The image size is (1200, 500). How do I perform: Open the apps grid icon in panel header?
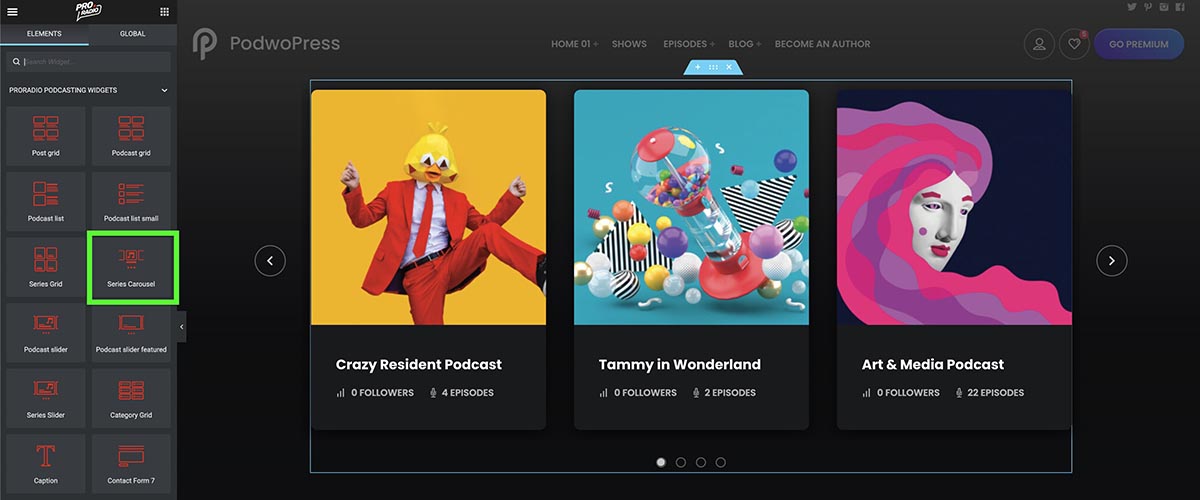[x=165, y=12]
